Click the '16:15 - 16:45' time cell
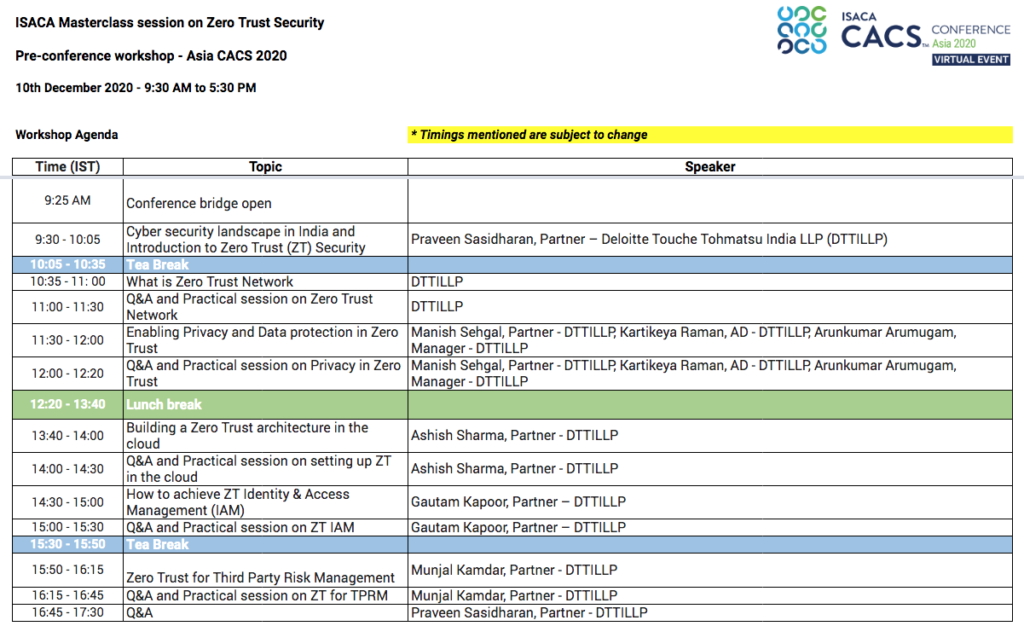 coord(68,595)
